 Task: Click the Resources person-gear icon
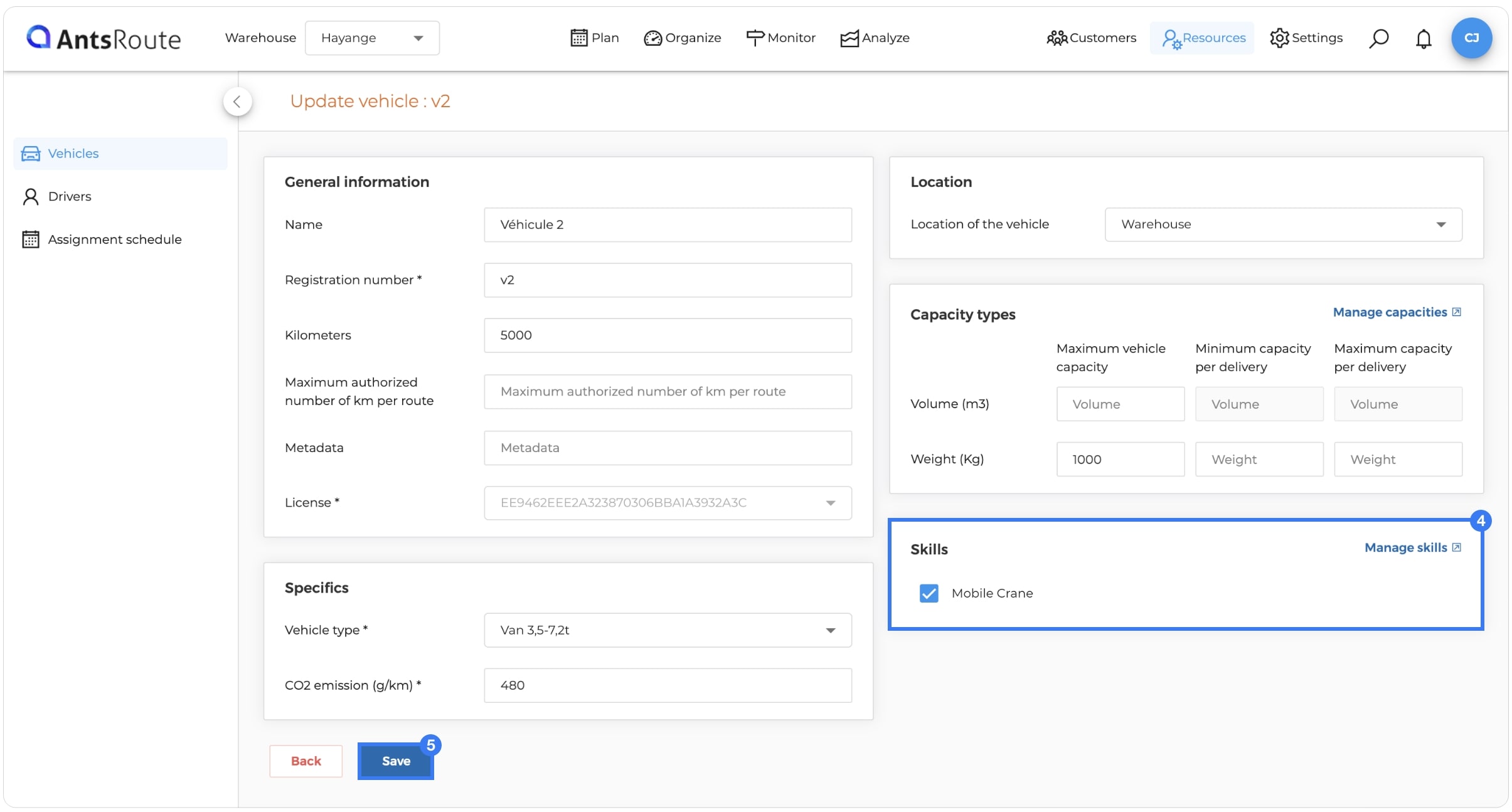point(1171,39)
